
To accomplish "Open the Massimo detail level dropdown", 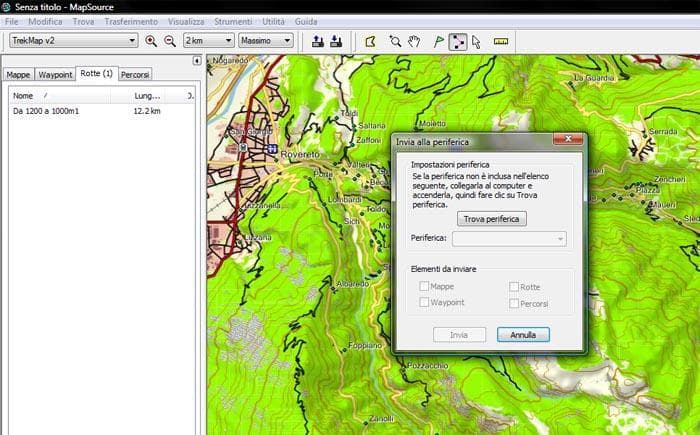I will [x=266, y=41].
